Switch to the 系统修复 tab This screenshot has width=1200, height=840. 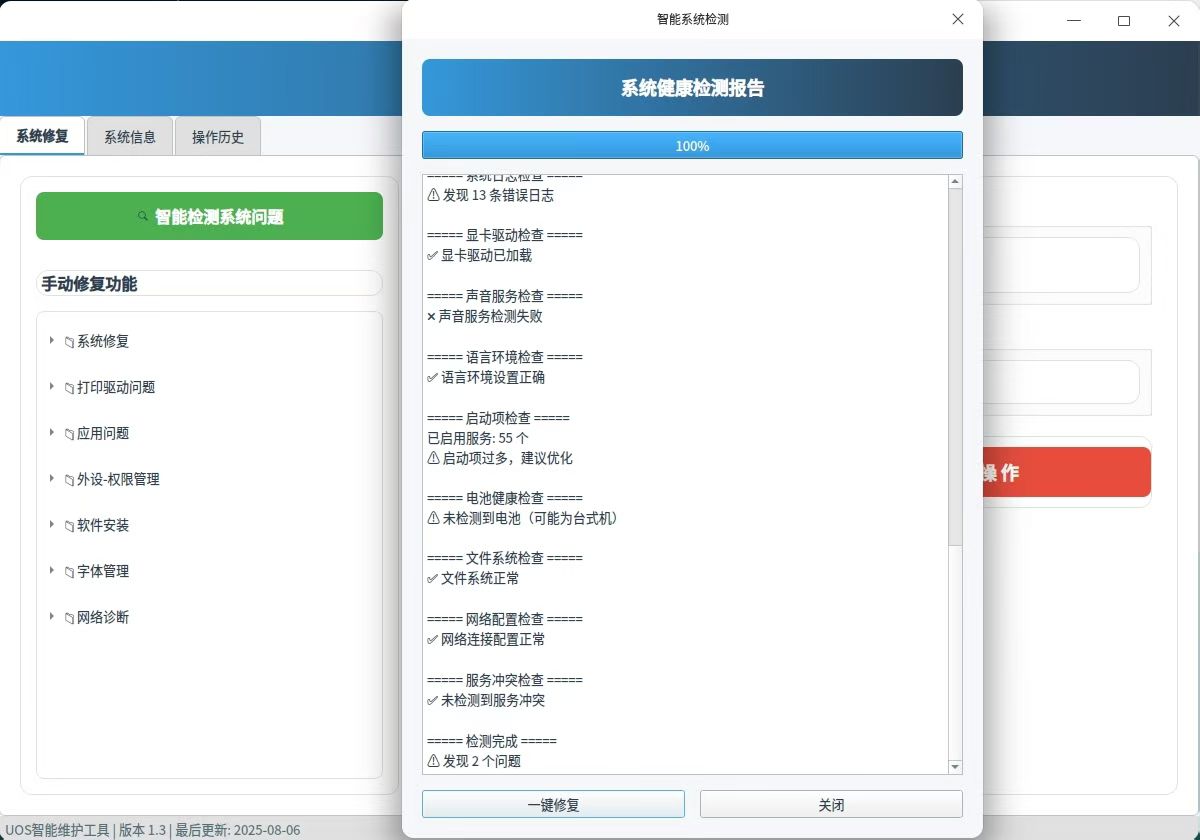[42, 136]
